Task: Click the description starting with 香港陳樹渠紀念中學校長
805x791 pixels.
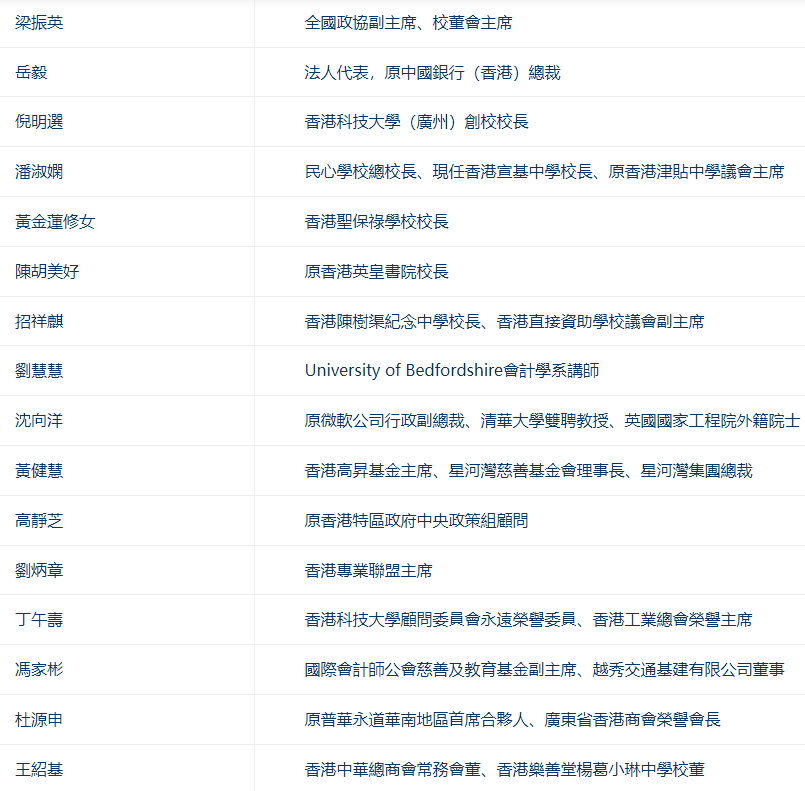Action: (x=504, y=321)
